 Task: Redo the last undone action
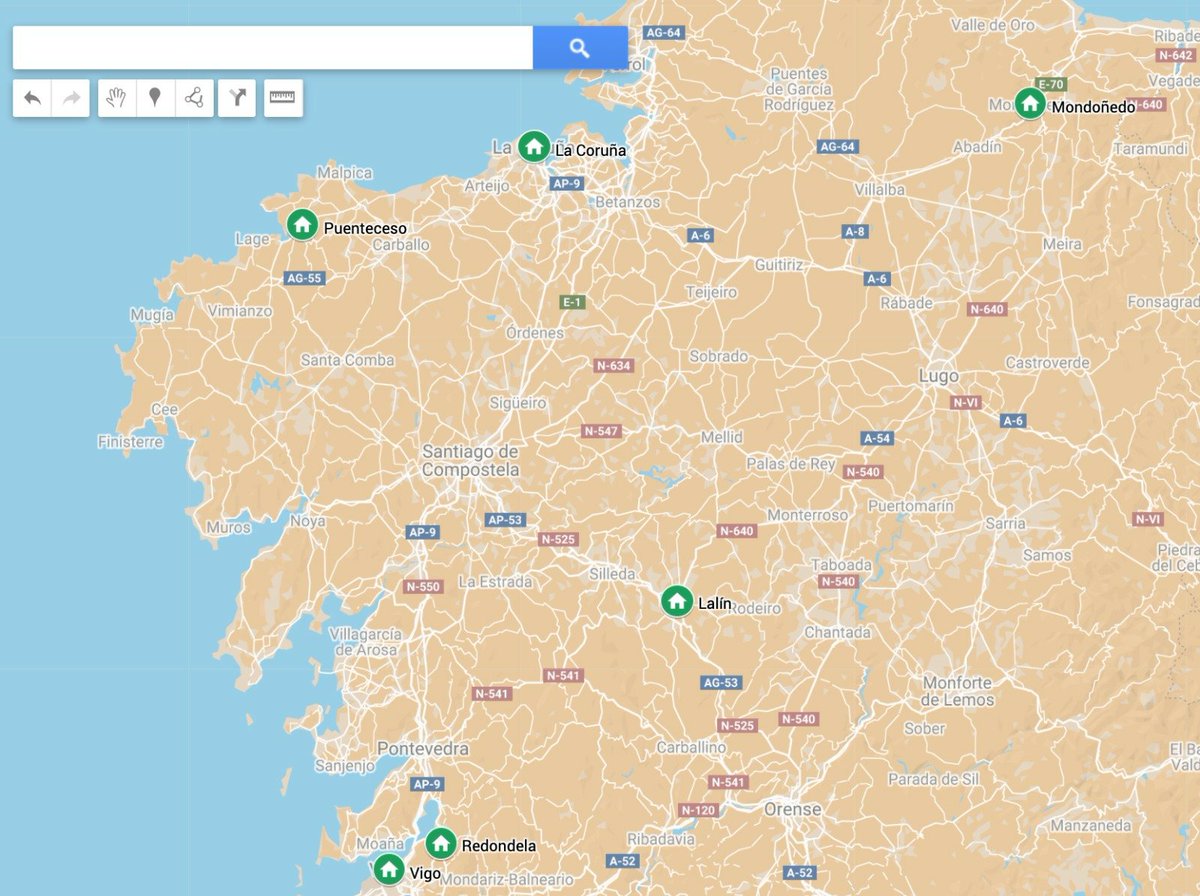click(71, 98)
